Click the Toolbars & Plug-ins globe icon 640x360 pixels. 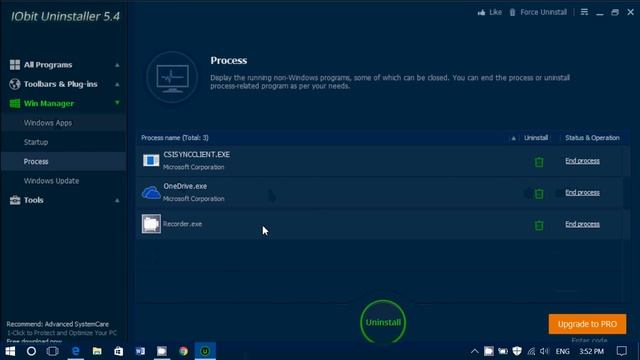coord(15,84)
